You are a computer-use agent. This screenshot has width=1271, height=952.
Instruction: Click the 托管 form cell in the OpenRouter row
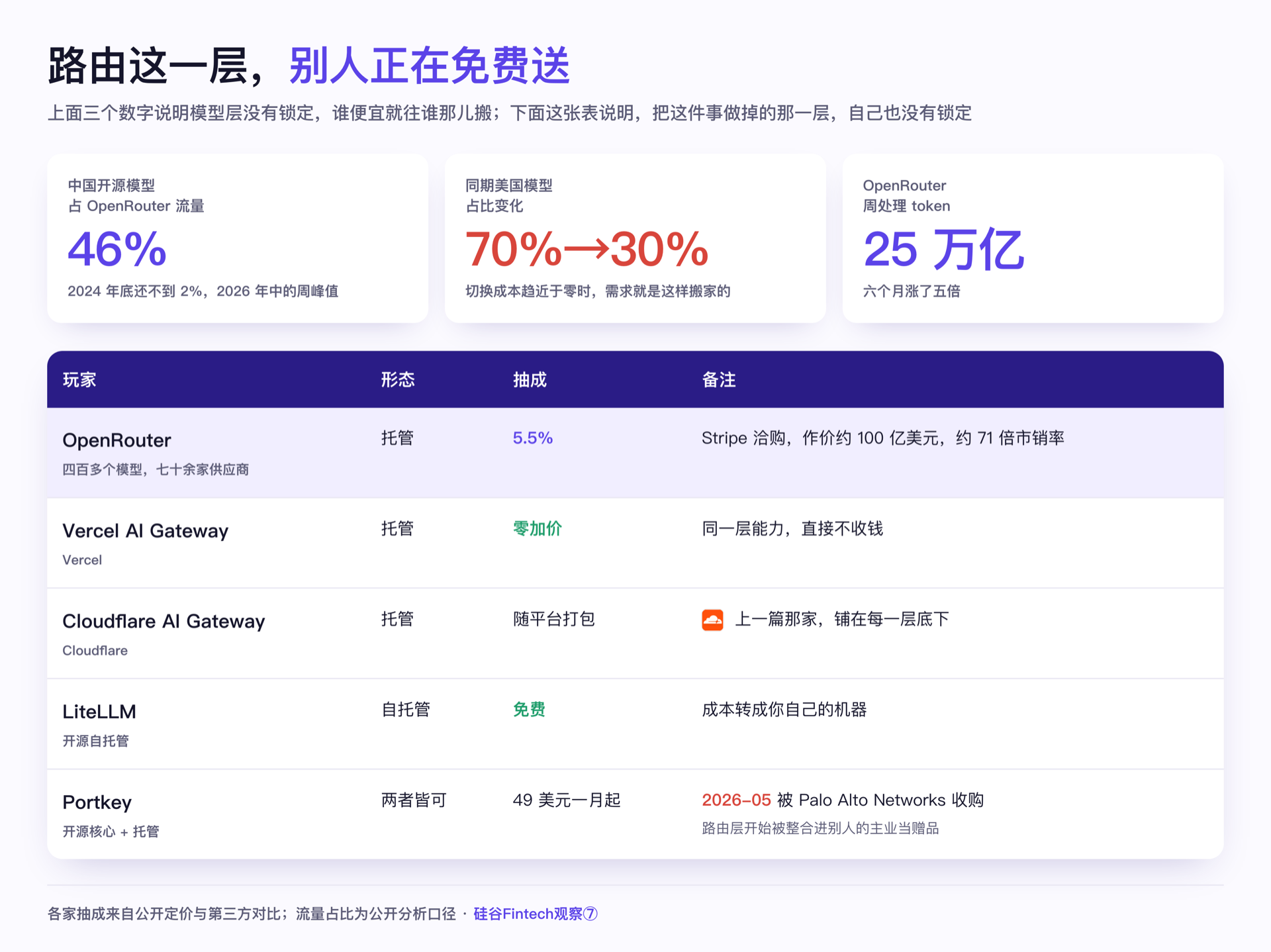click(x=397, y=438)
